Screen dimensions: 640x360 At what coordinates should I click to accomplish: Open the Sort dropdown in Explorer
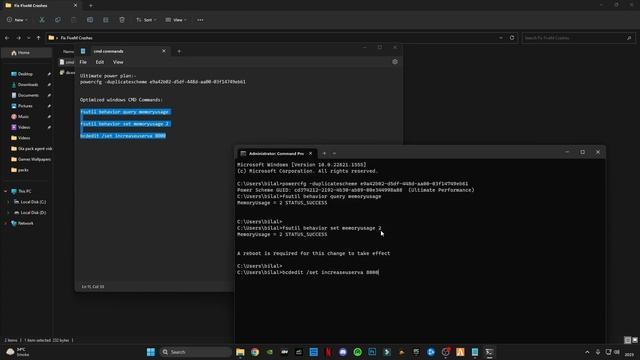pyautogui.click(x=146, y=20)
